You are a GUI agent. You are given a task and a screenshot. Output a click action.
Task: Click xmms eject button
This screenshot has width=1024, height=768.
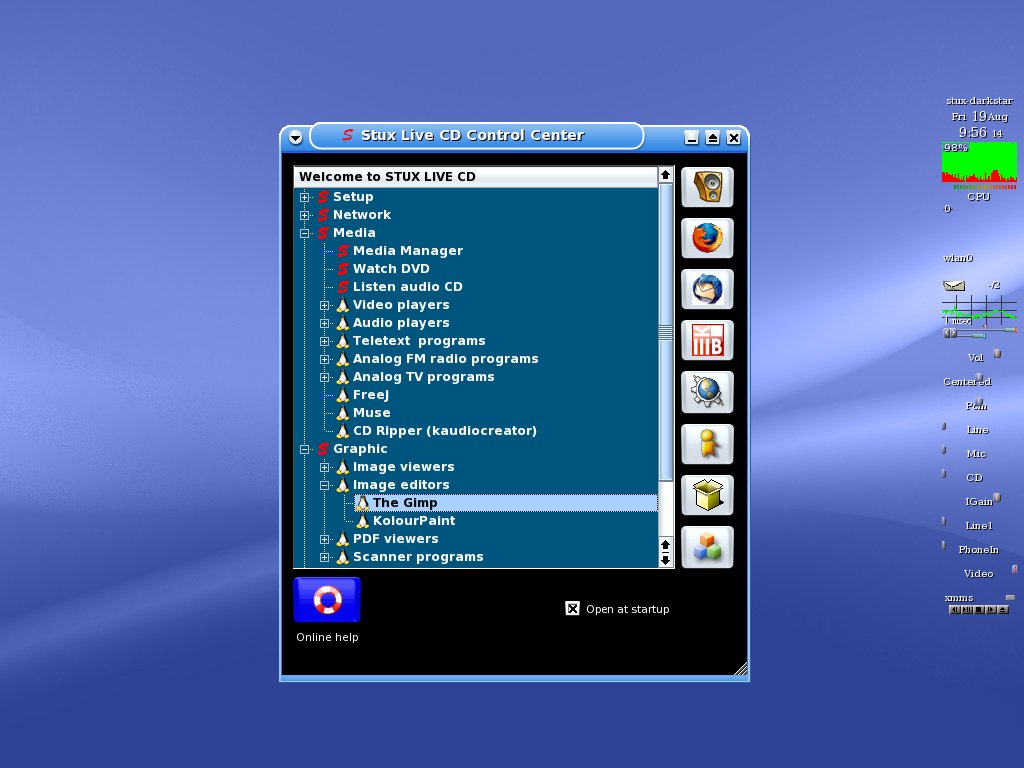pos(1003,609)
